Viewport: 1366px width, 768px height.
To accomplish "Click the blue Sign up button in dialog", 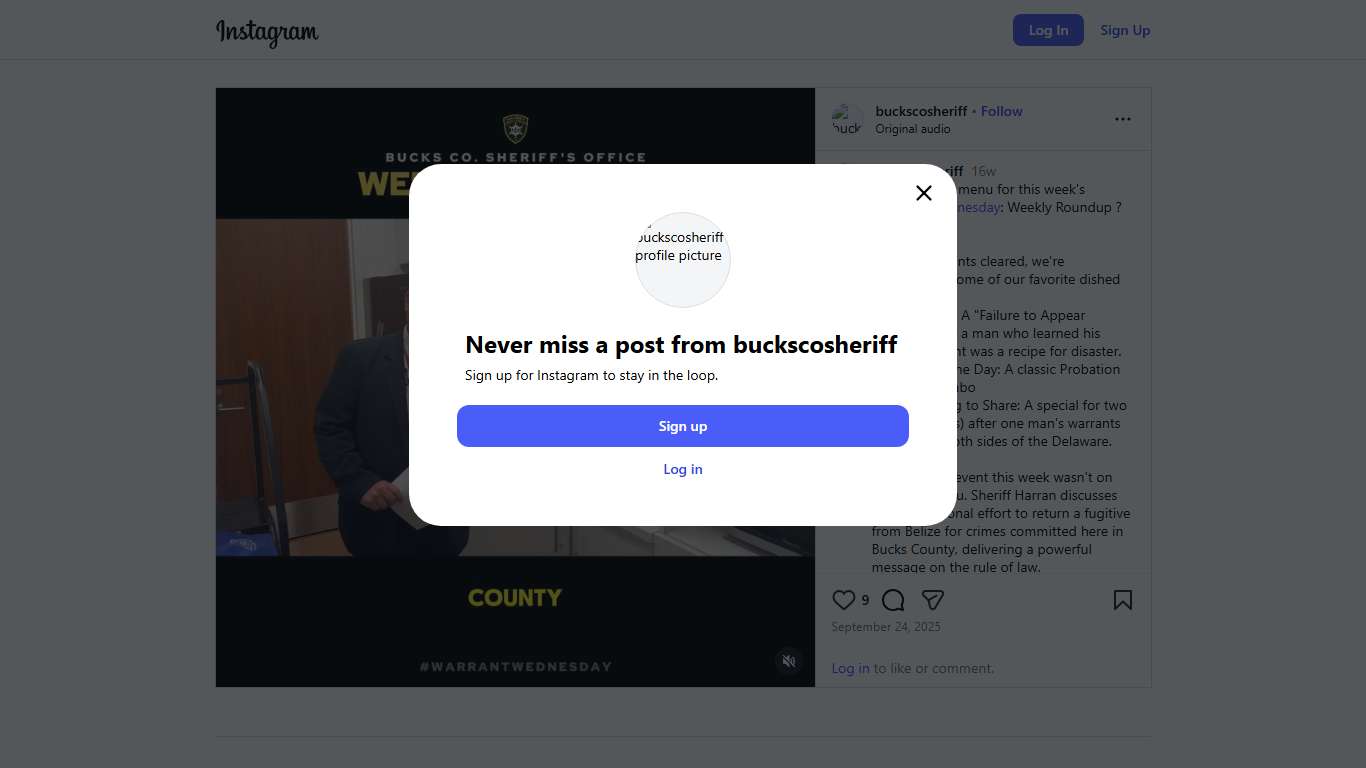I will [x=683, y=426].
